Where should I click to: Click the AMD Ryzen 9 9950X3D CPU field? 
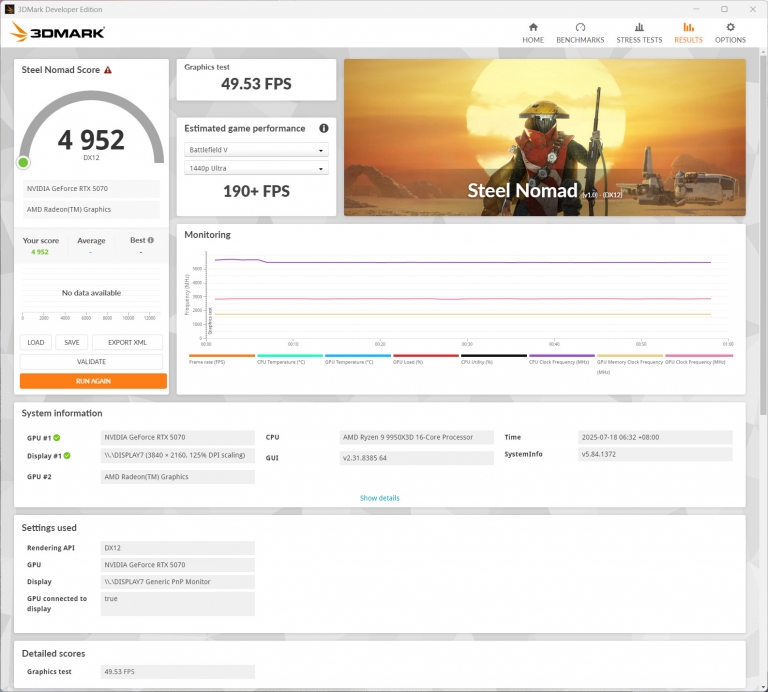pos(416,437)
